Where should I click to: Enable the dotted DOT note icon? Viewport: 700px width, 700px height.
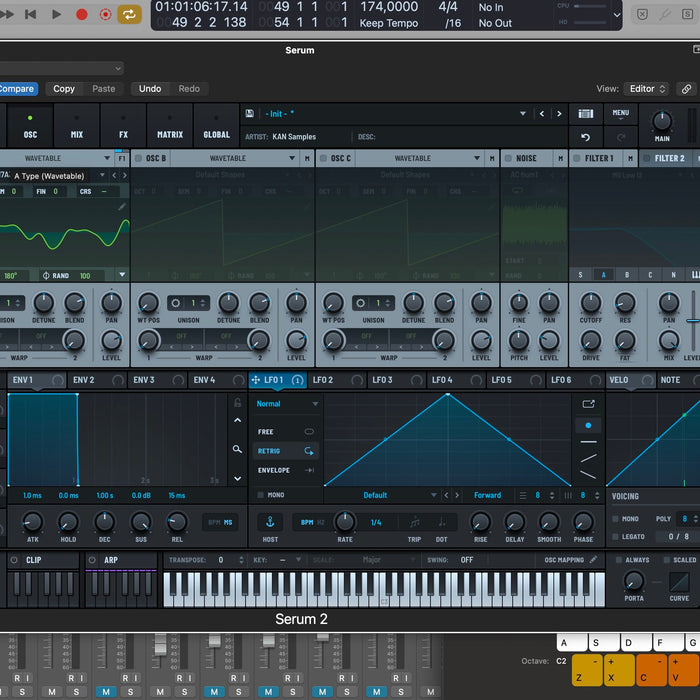(x=442, y=522)
